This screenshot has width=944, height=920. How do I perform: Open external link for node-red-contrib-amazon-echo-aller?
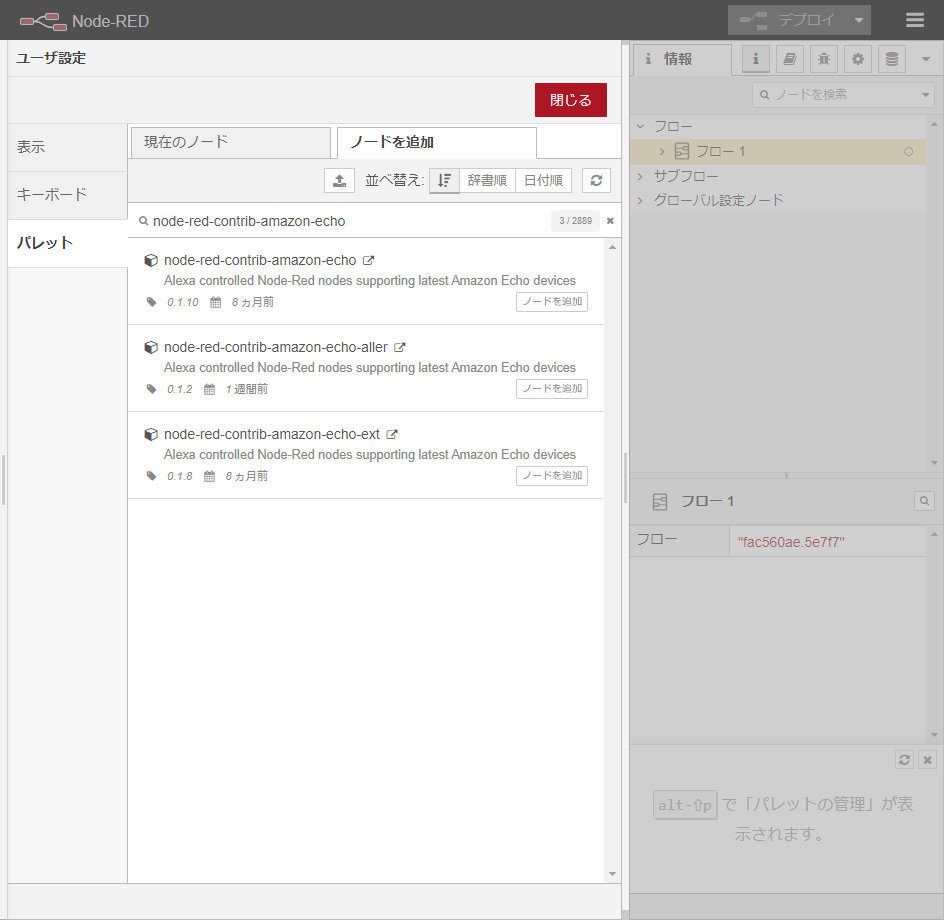[400, 347]
